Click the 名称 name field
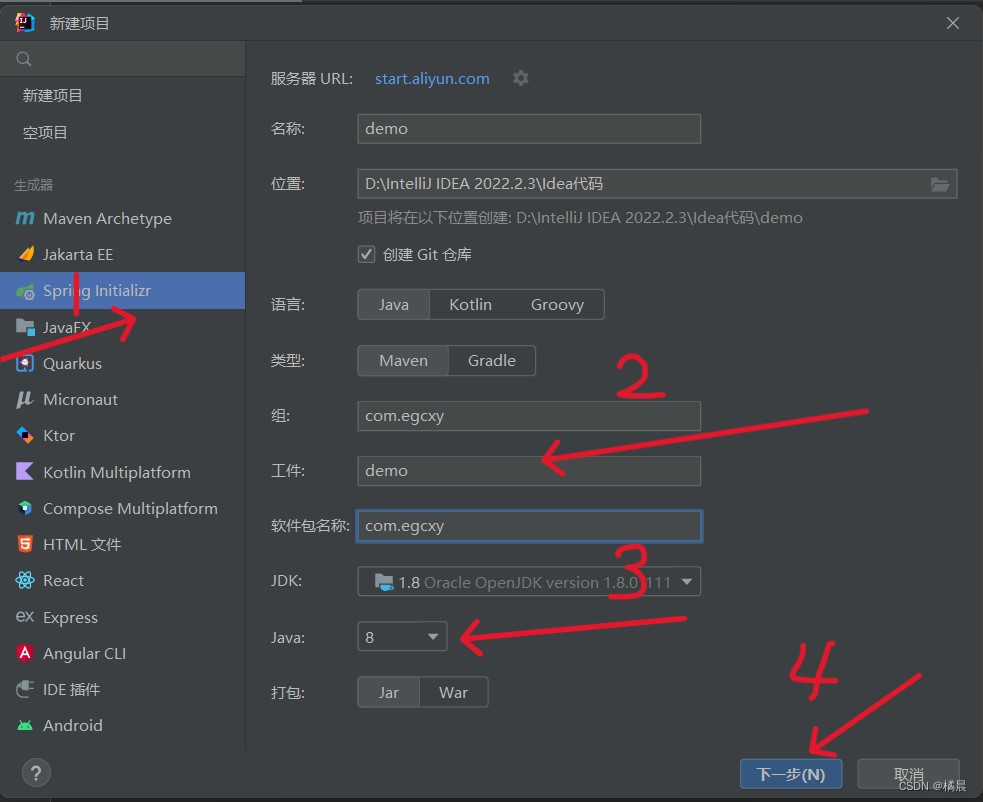Image resolution: width=983 pixels, height=802 pixels. [x=528, y=129]
